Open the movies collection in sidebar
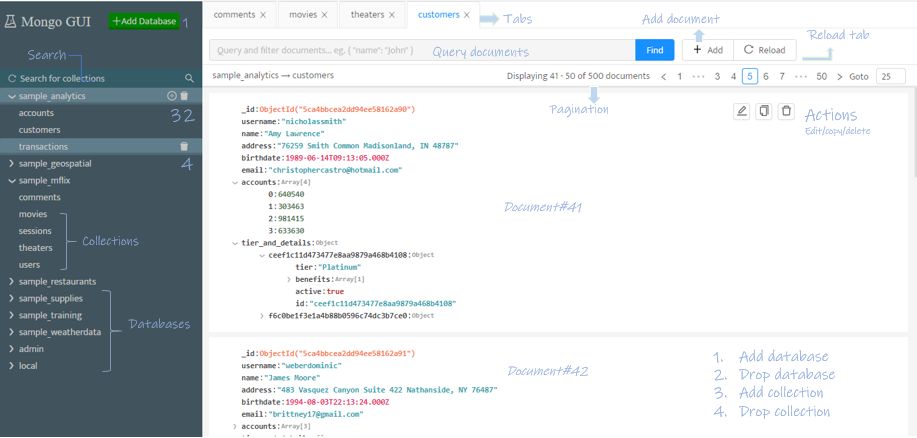This screenshot has height=438, width=917. (x=33, y=214)
